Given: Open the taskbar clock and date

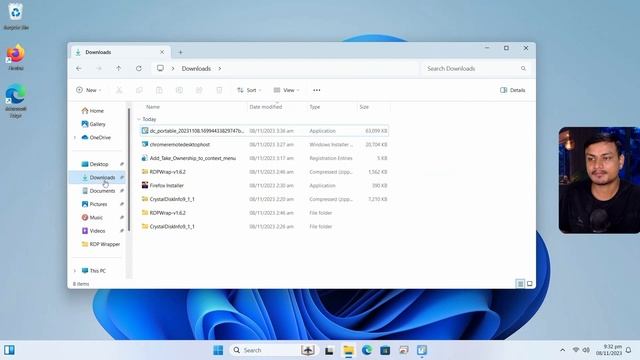Looking at the screenshot, I should [609, 350].
